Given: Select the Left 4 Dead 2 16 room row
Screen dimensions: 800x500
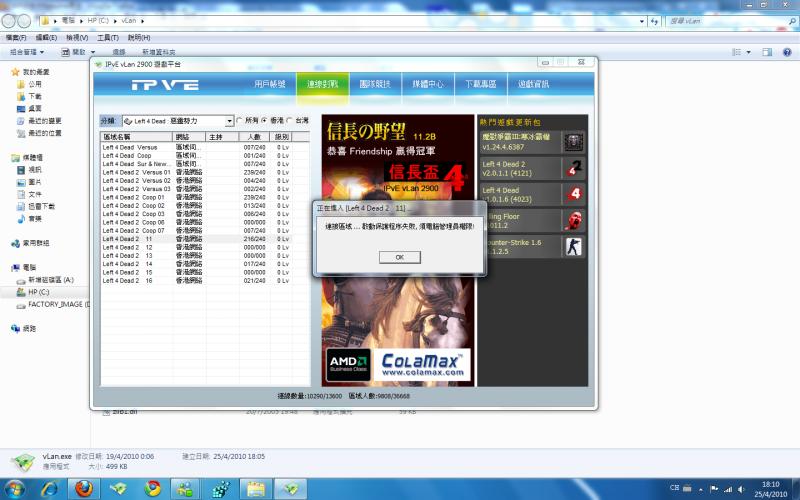Looking at the screenshot, I should coord(205,281).
